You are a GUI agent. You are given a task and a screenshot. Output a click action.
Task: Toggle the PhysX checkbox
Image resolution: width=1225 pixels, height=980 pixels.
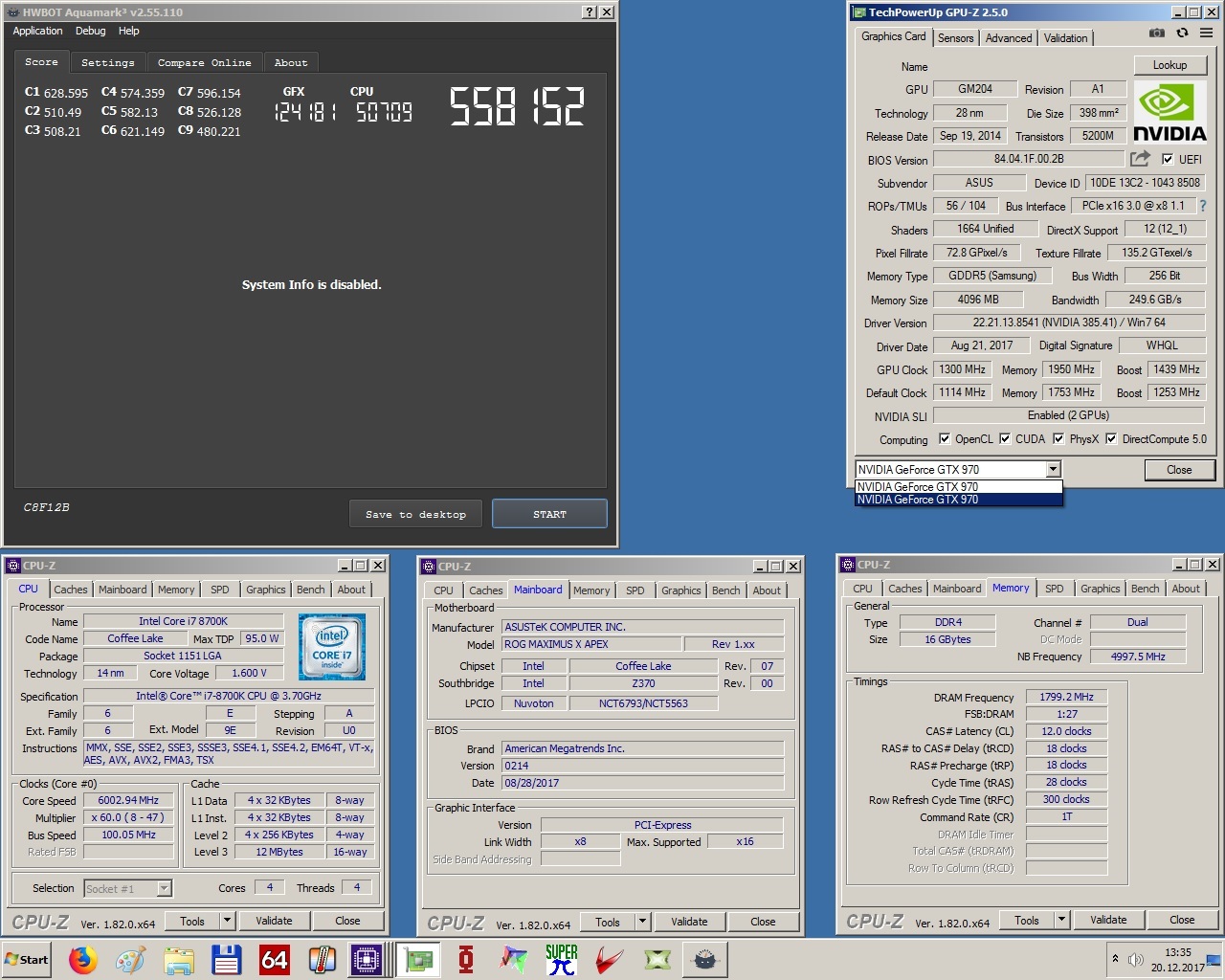coord(1058,439)
